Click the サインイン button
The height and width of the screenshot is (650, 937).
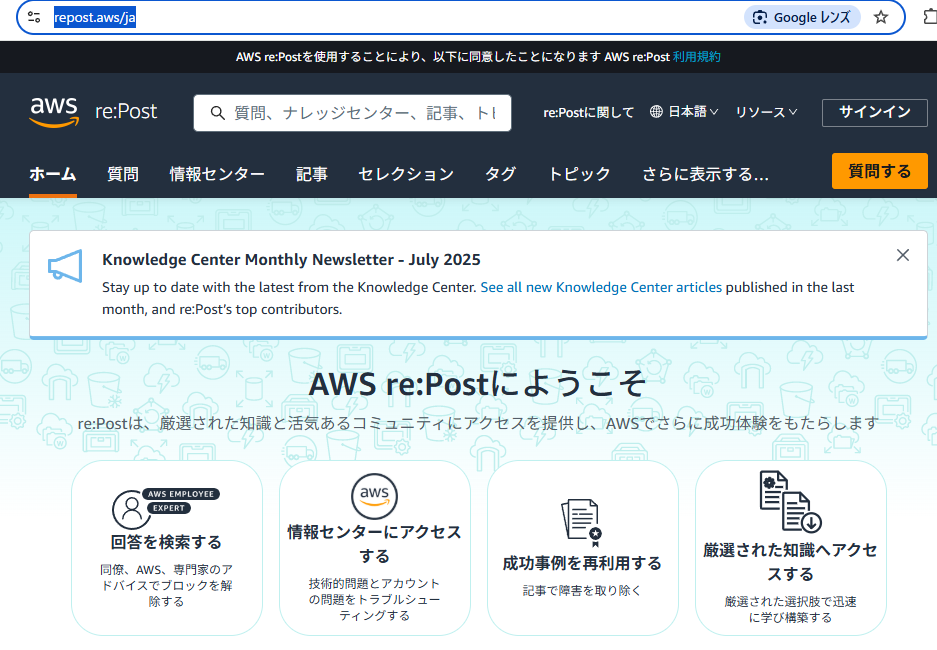tap(875, 112)
